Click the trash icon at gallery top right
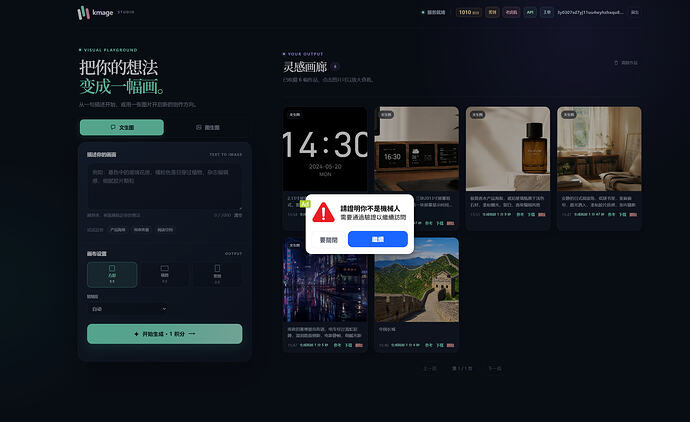This screenshot has width=690, height=422. (616, 63)
